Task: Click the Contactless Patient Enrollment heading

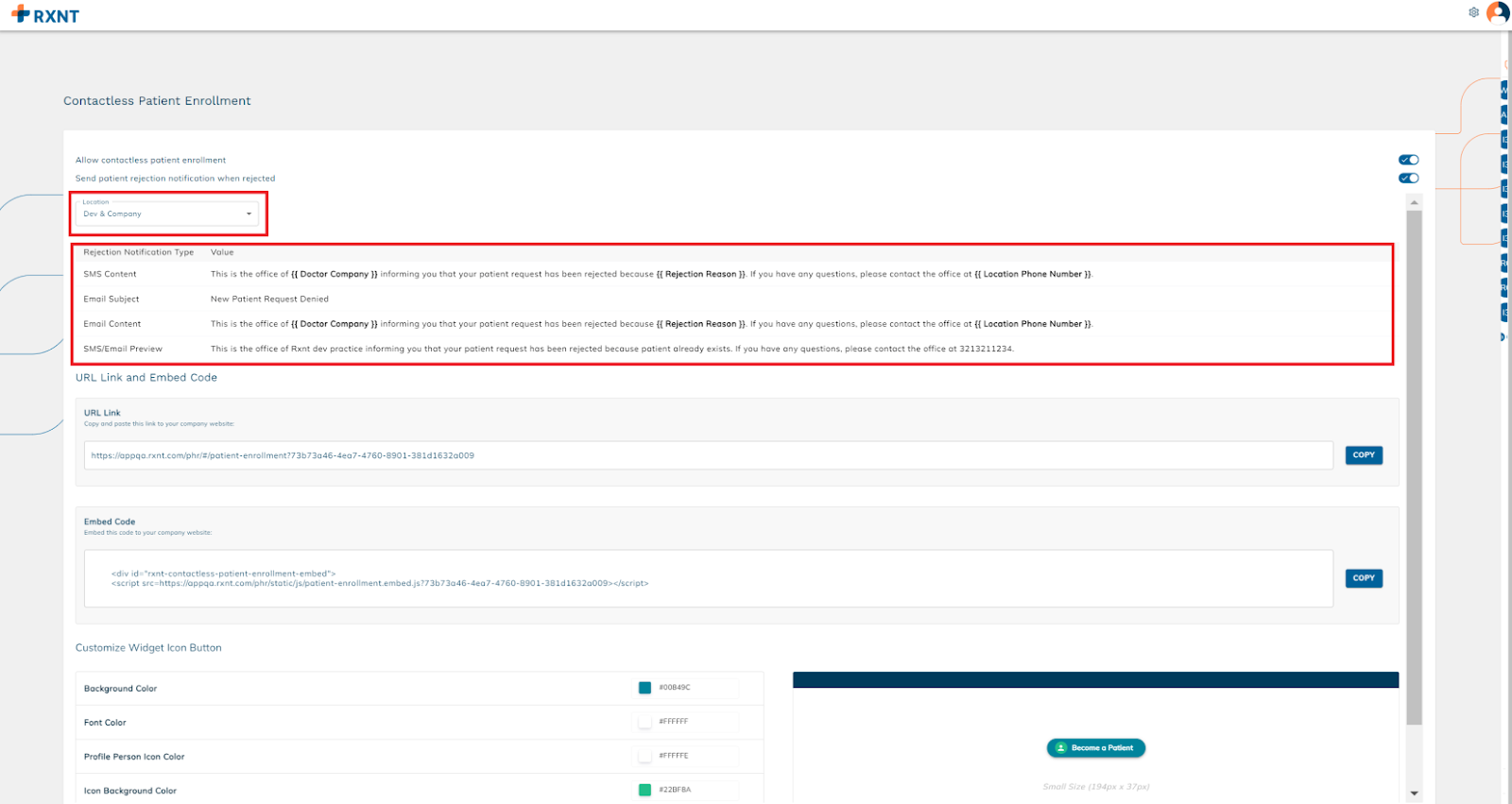Action: 157,101
